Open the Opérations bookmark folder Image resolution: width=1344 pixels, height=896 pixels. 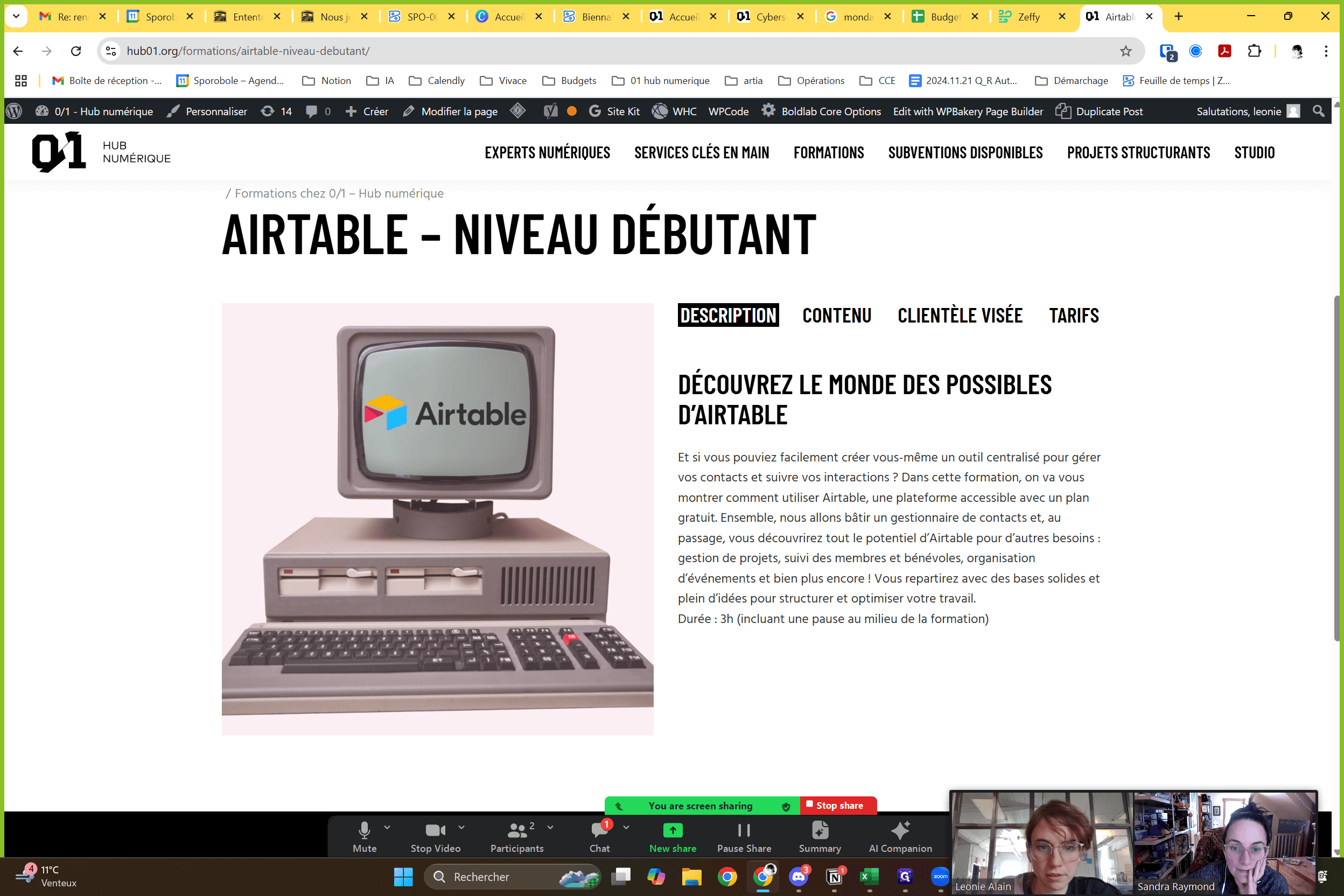point(811,81)
